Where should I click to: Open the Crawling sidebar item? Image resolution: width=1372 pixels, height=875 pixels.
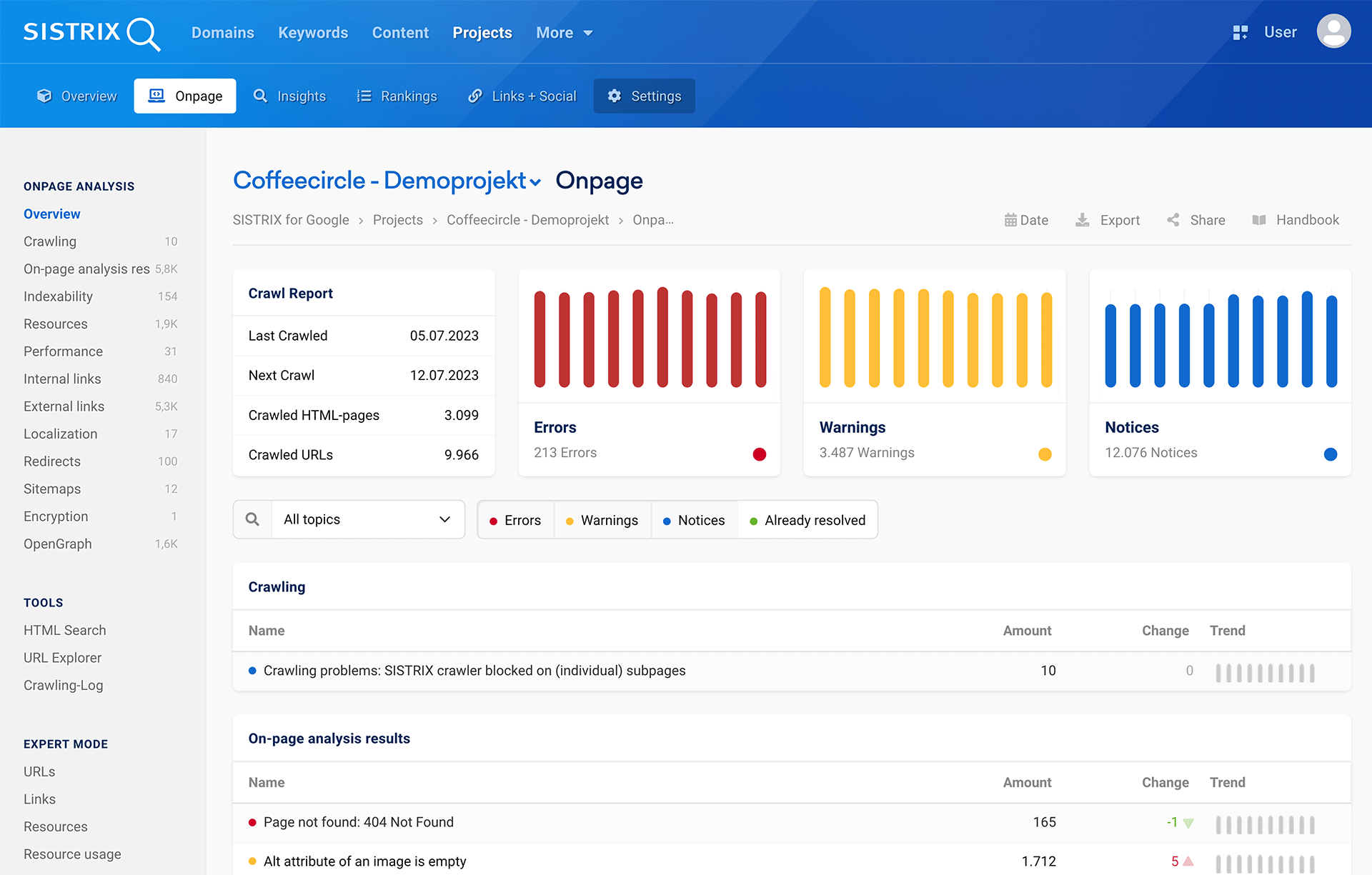click(100, 241)
